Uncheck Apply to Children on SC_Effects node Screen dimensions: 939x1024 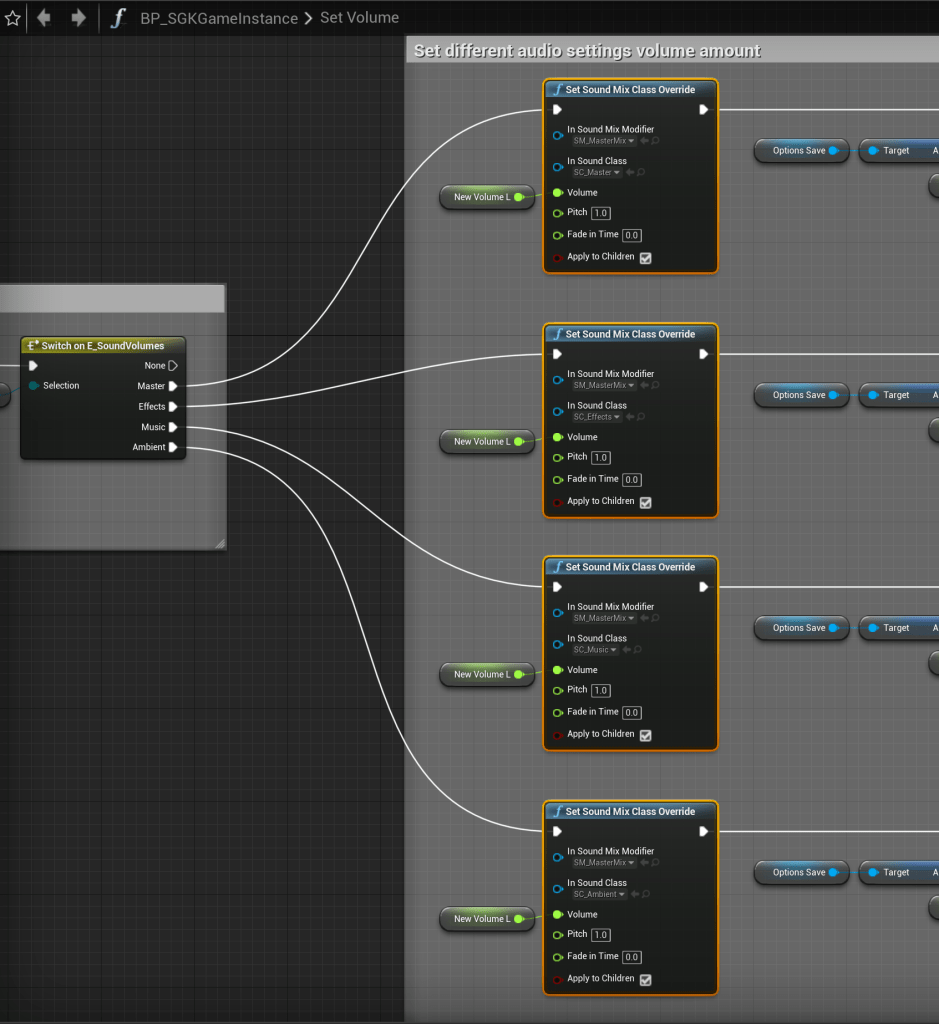point(645,502)
